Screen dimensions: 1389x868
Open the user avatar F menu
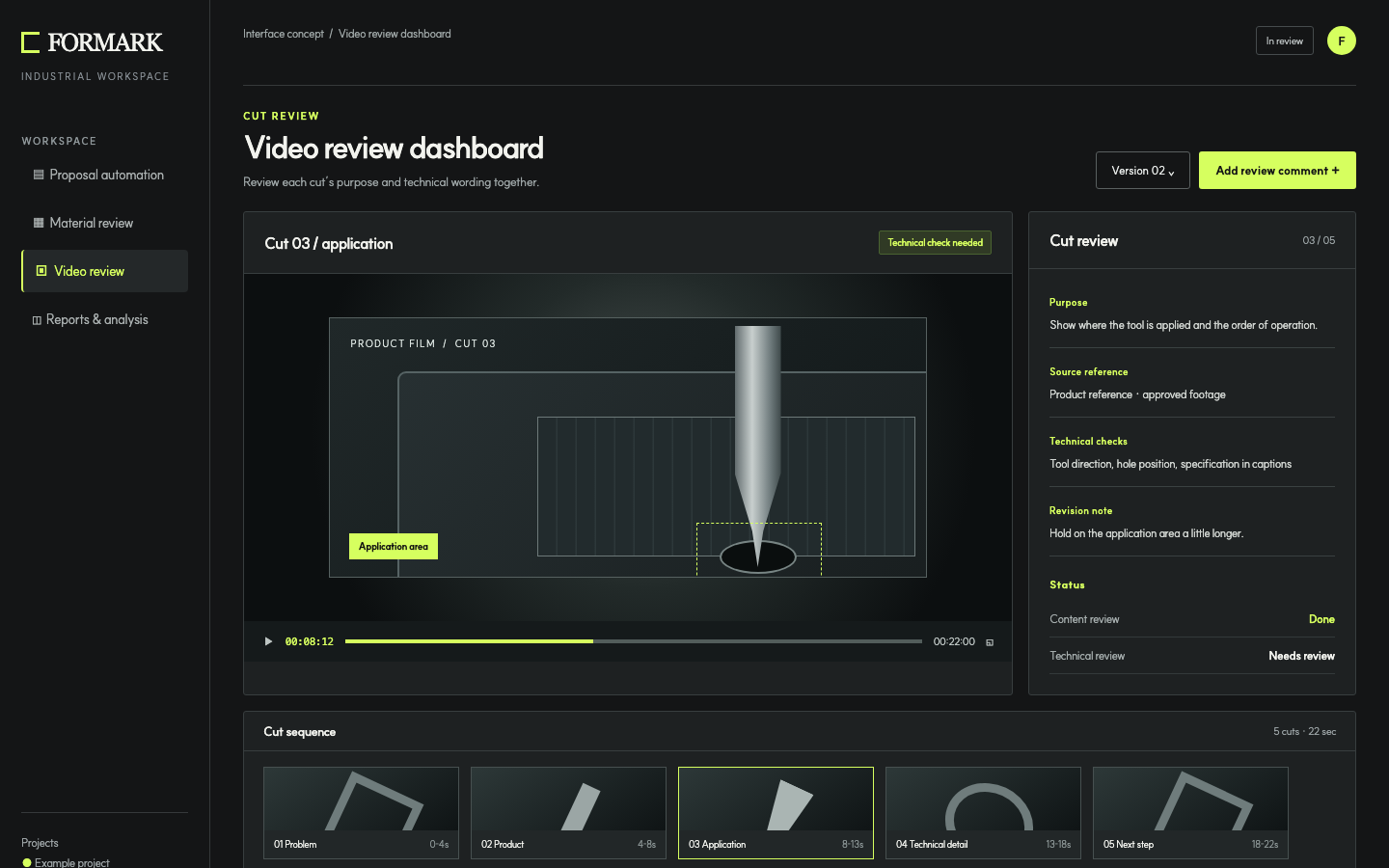click(1341, 41)
